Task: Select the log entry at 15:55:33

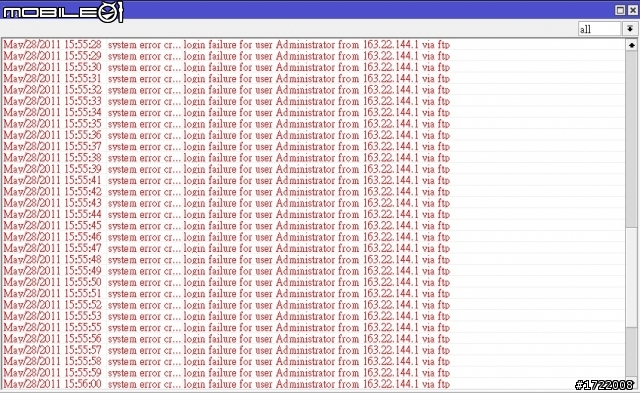Action: coord(313,101)
